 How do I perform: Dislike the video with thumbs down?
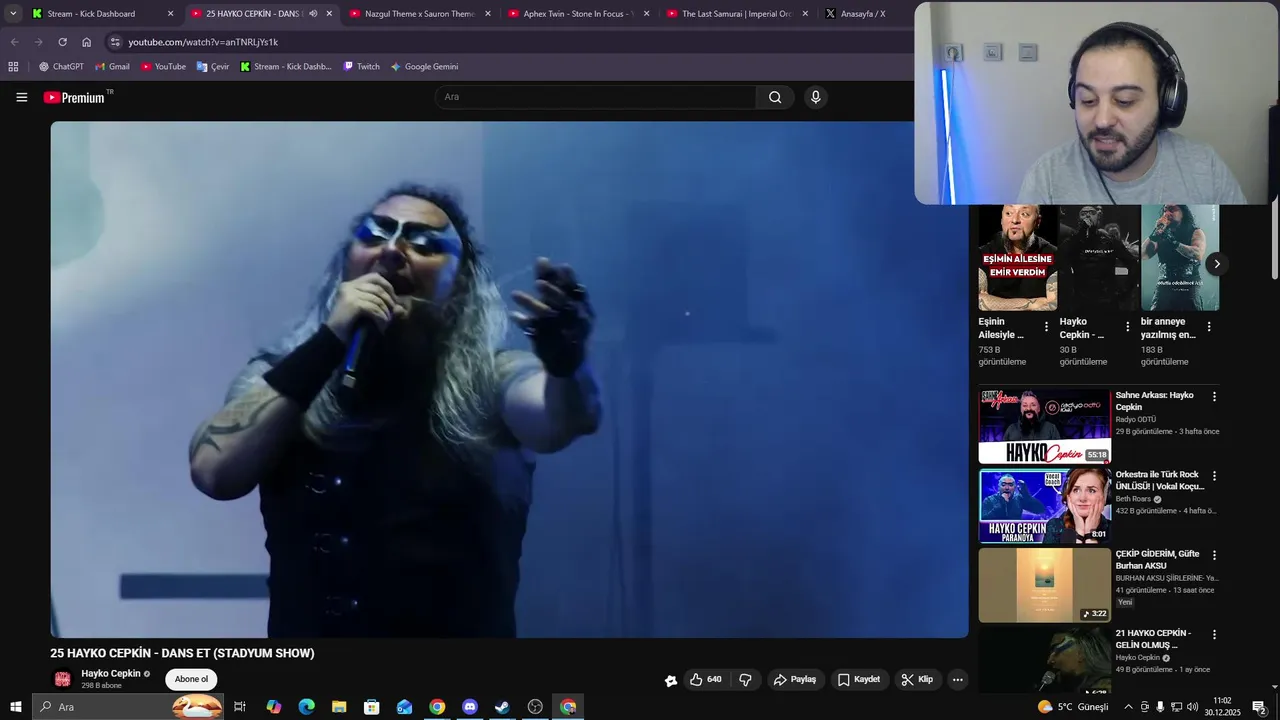(745, 680)
